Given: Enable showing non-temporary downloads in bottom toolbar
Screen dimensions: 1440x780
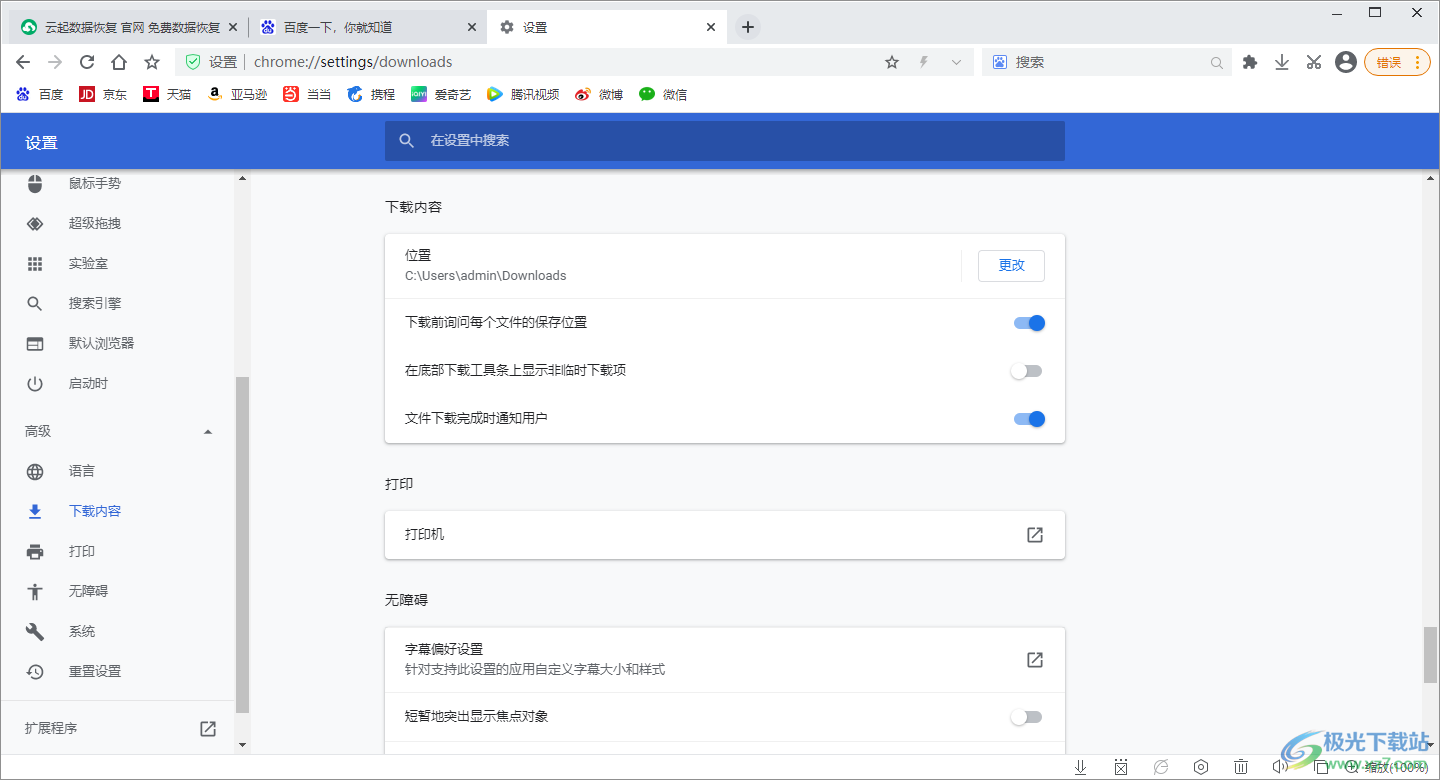Looking at the screenshot, I should (1026, 370).
